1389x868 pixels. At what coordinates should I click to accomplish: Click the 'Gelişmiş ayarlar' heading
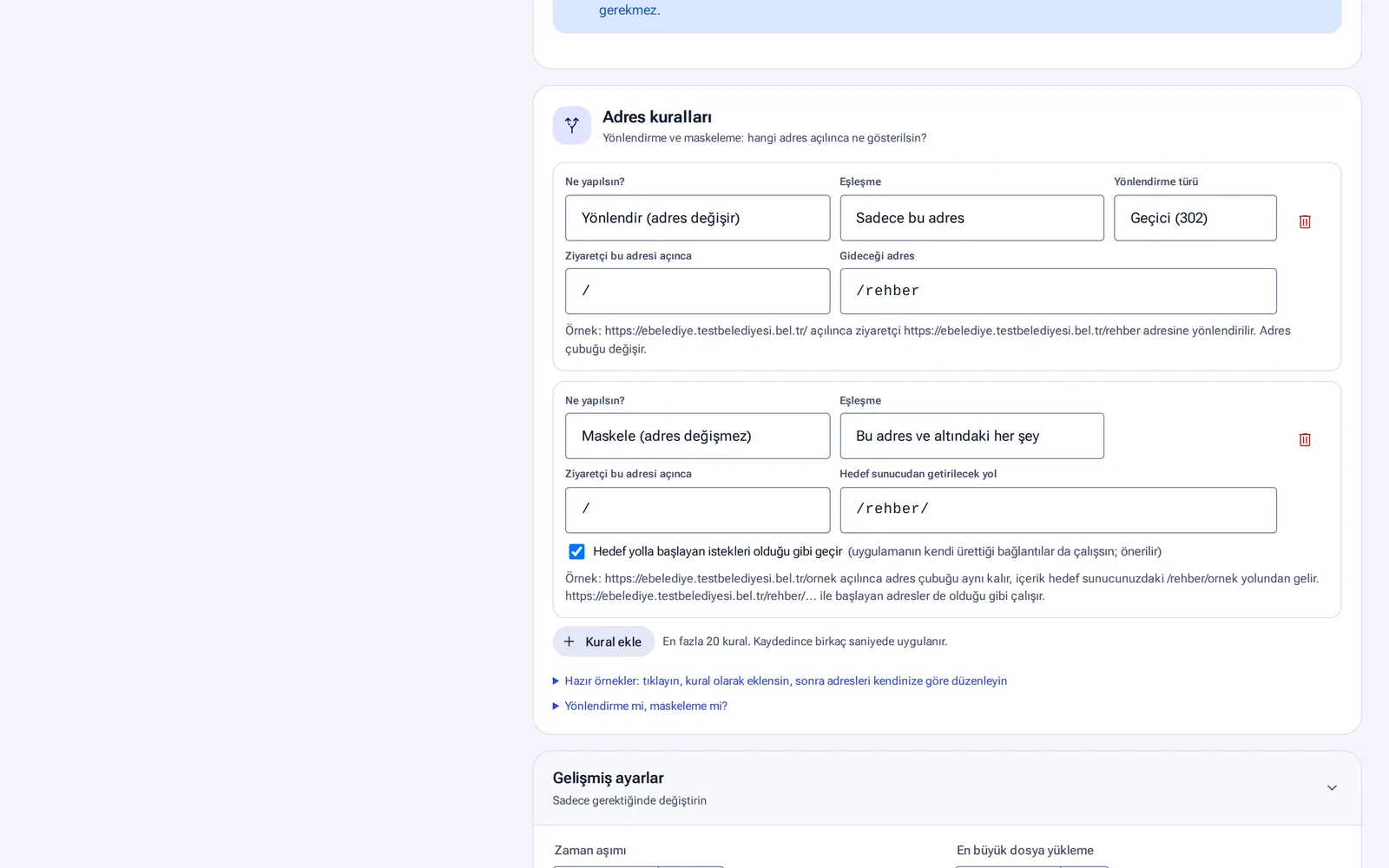(608, 778)
